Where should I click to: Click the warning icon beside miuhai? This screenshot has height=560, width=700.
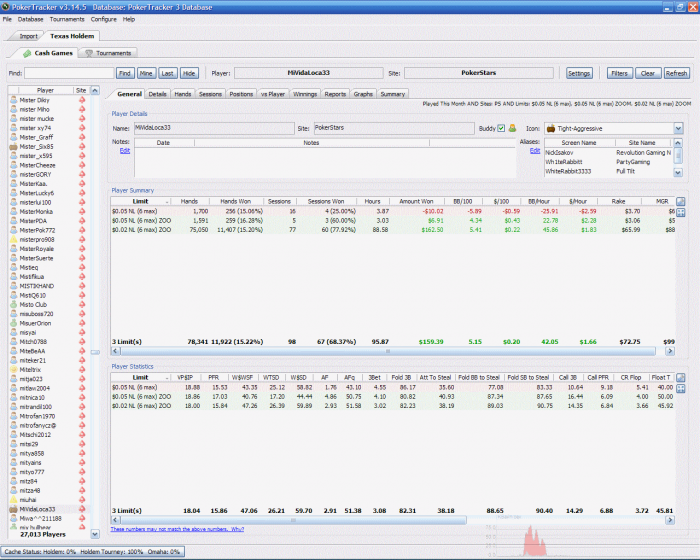[x=14, y=500]
